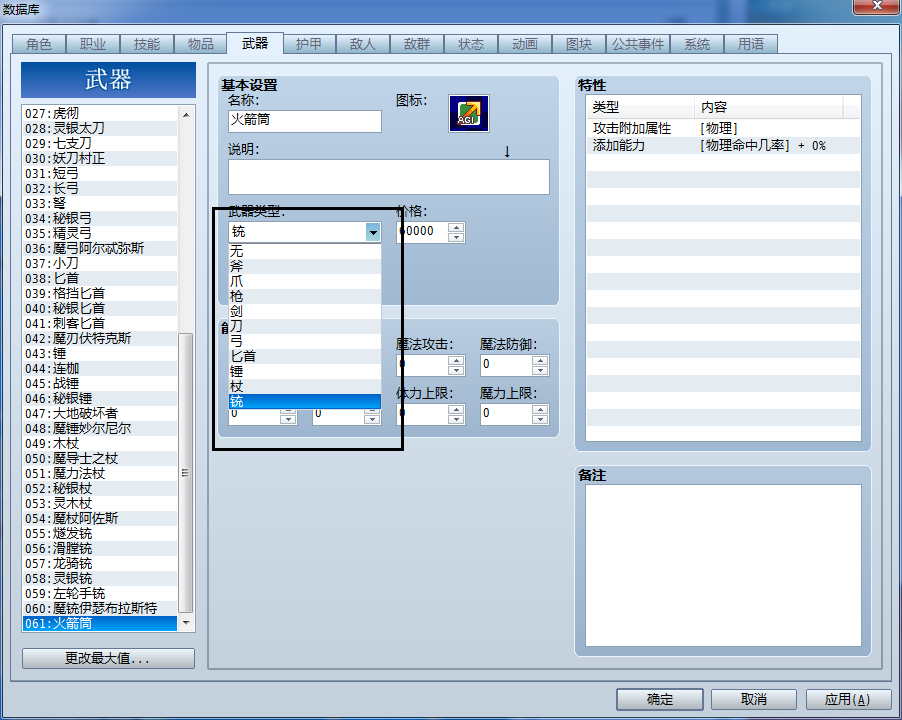Click the 内容 column header in 特性

tap(769, 107)
